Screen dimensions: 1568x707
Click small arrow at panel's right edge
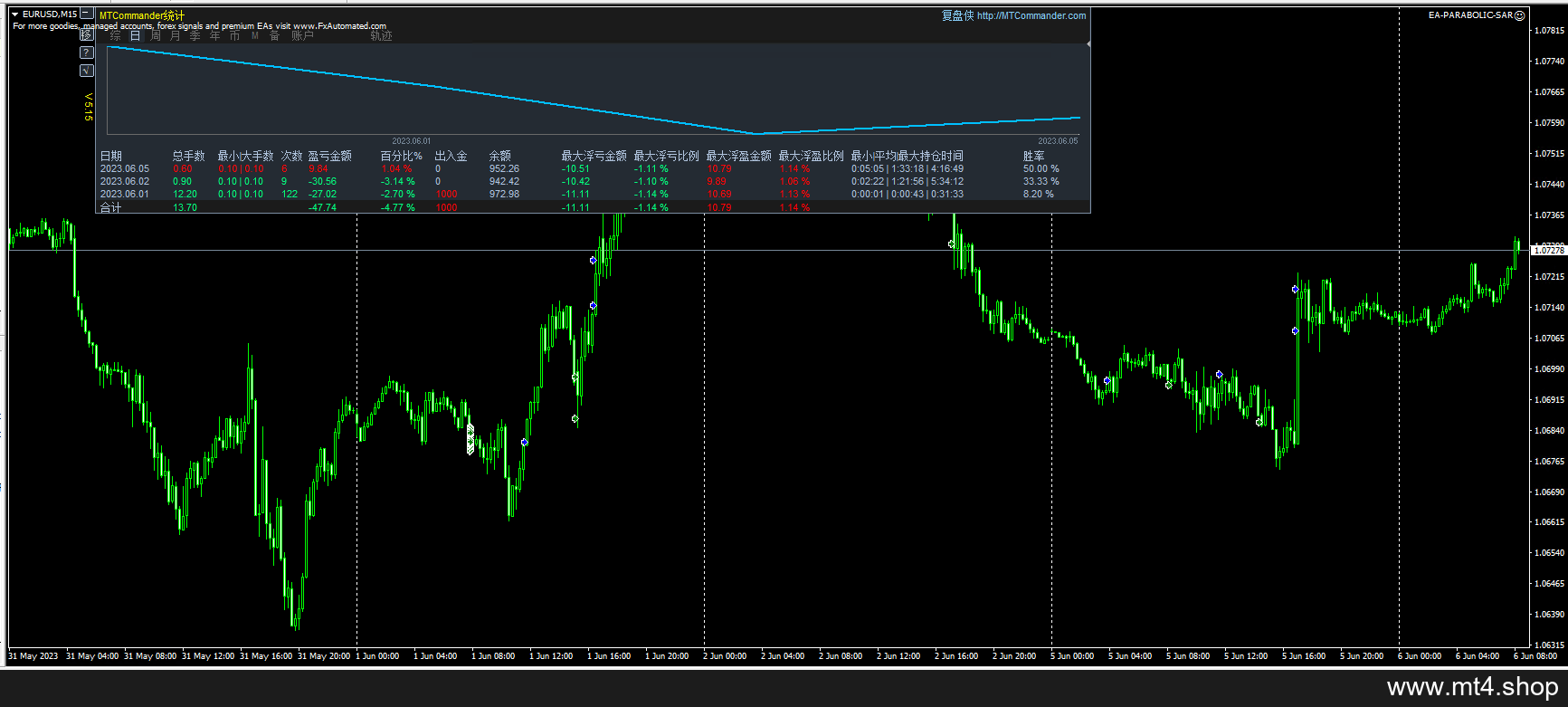pos(1088,43)
